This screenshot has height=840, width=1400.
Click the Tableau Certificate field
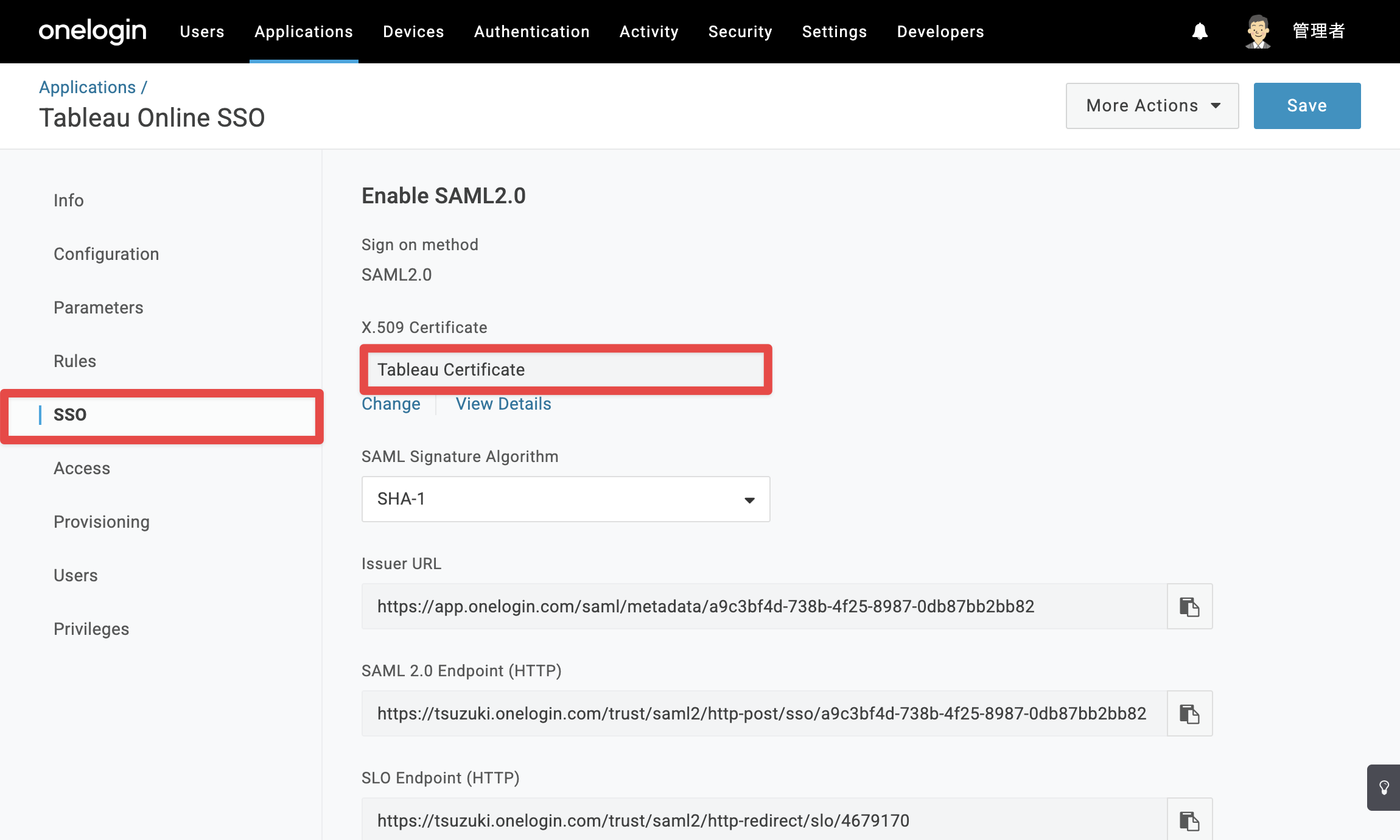tap(565, 369)
